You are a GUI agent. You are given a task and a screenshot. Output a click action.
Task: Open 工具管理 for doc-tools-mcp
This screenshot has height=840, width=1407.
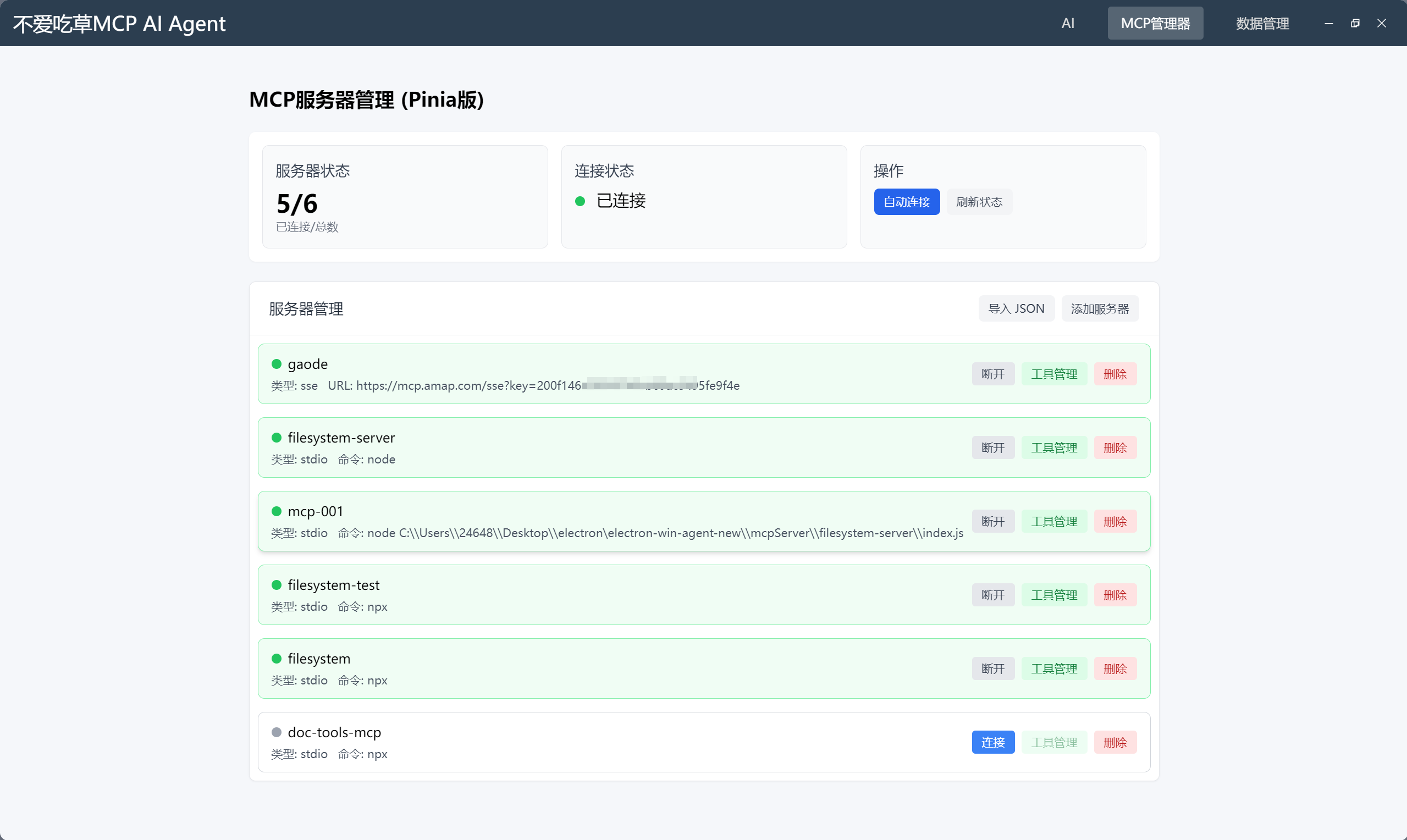click(x=1055, y=742)
